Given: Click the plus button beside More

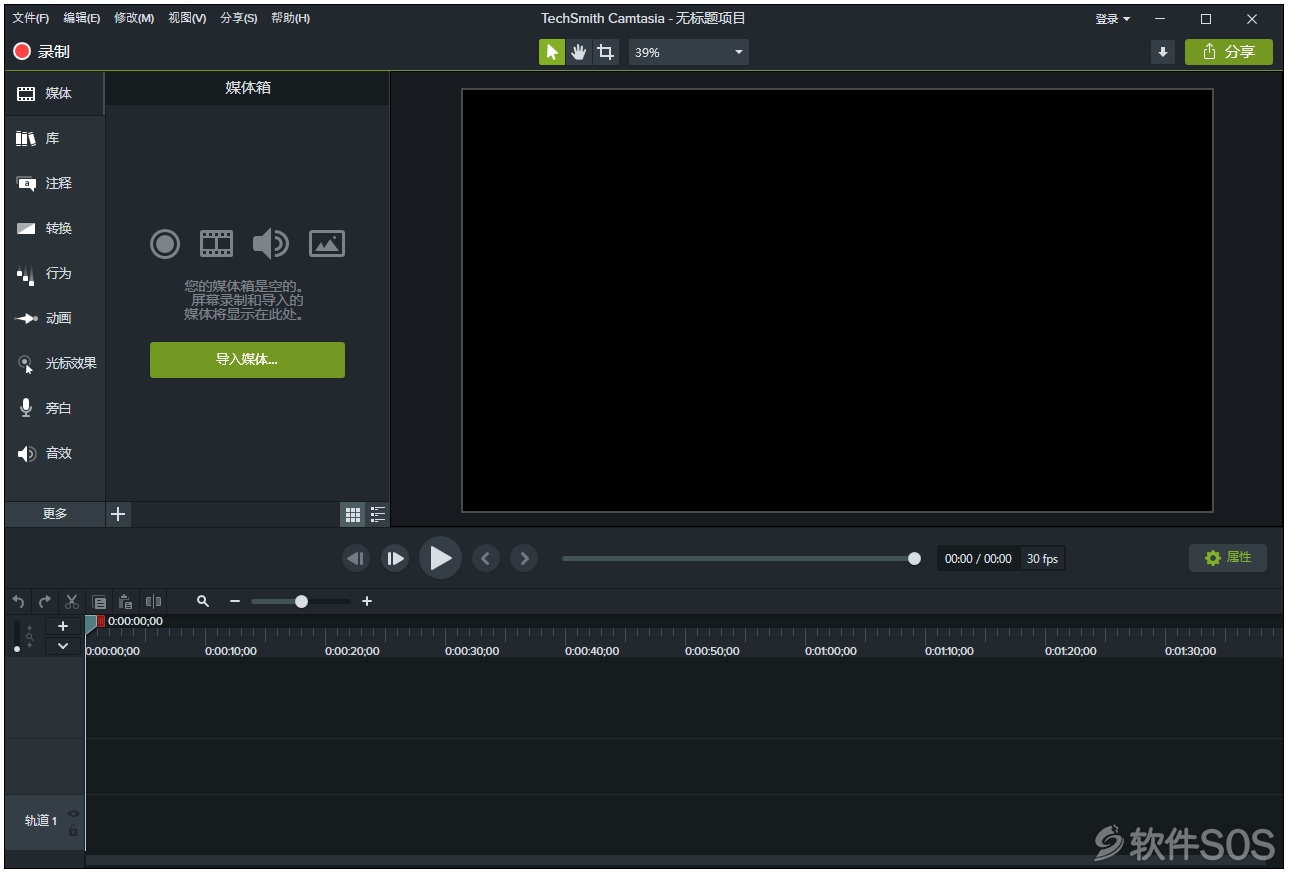Looking at the screenshot, I should (x=118, y=514).
